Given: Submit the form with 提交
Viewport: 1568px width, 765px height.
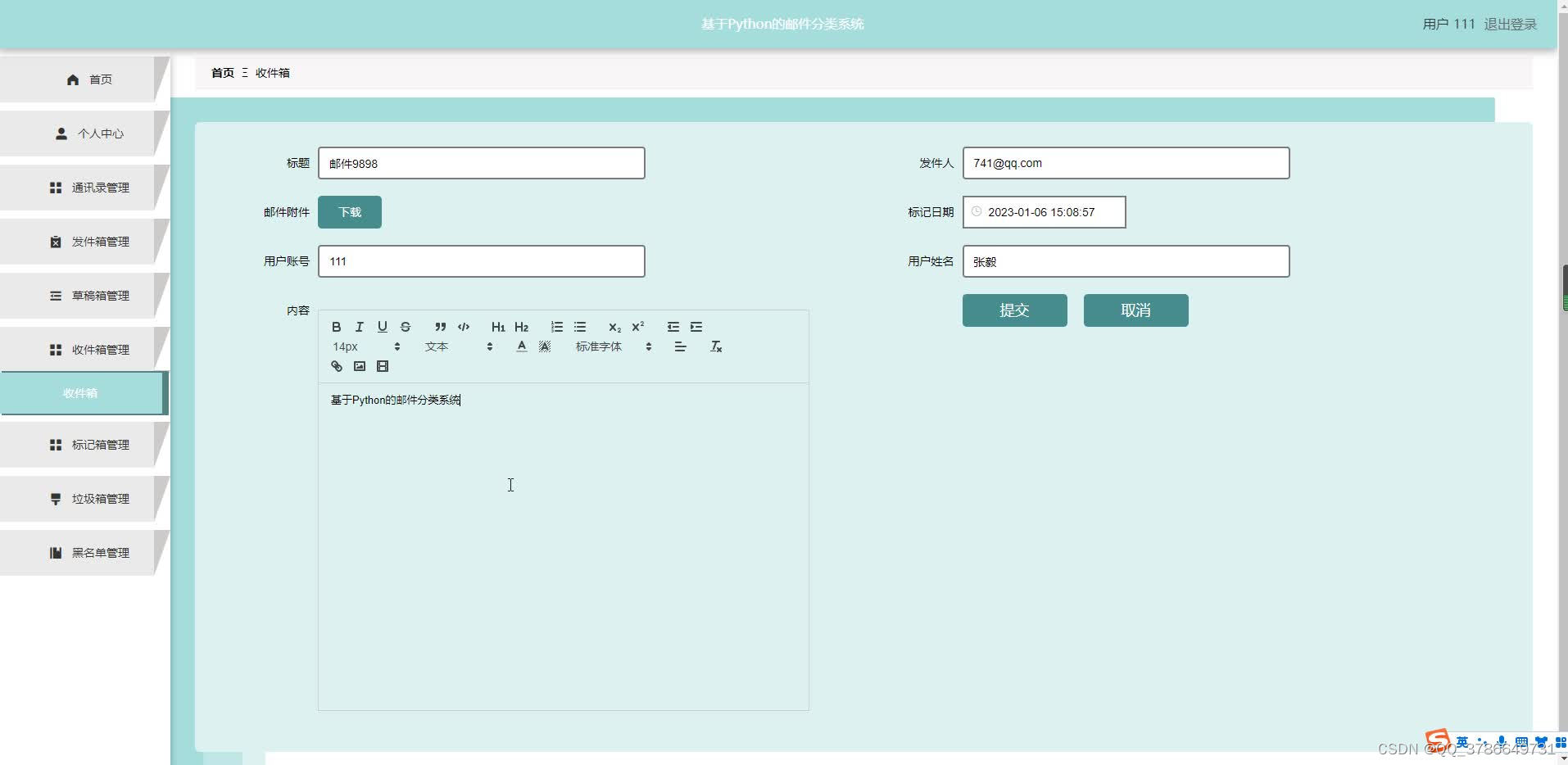Looking at the screenshot, I should point(1014,310).
